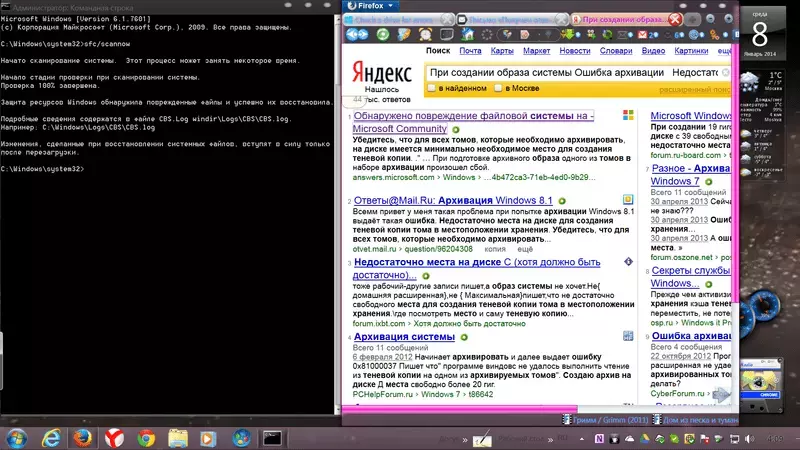This screenshot has width=800, height=450.
Task: Click green circle after Архивация системы title
Action: point(464,337)
